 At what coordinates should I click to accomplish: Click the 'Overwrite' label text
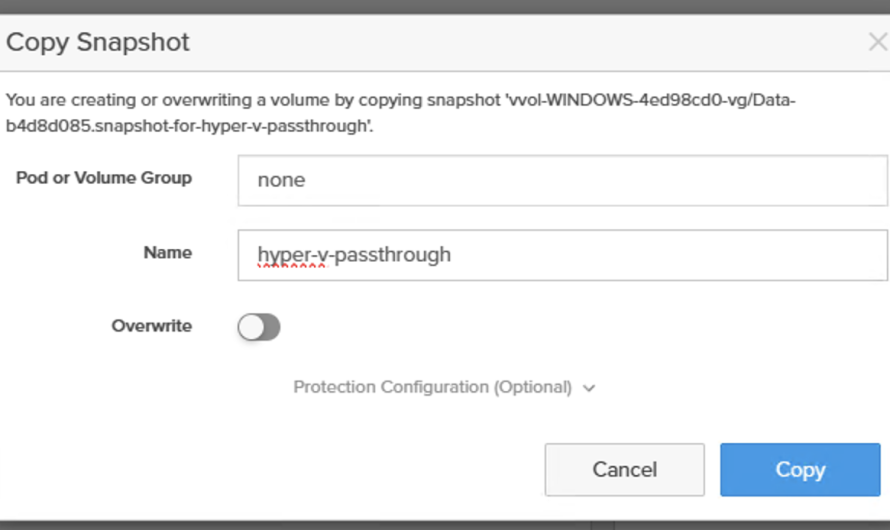tap(151, 326)
